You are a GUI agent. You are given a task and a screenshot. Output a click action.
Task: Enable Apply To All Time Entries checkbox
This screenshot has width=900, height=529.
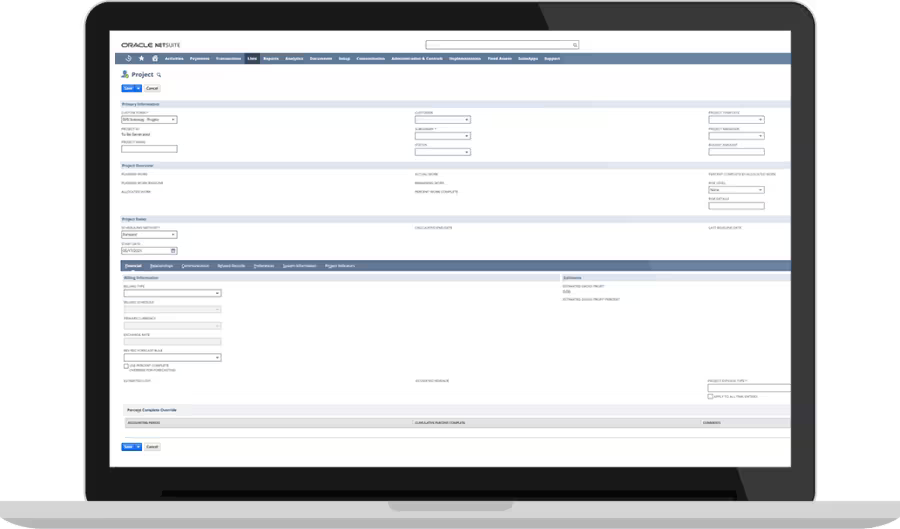coord(710,396)
